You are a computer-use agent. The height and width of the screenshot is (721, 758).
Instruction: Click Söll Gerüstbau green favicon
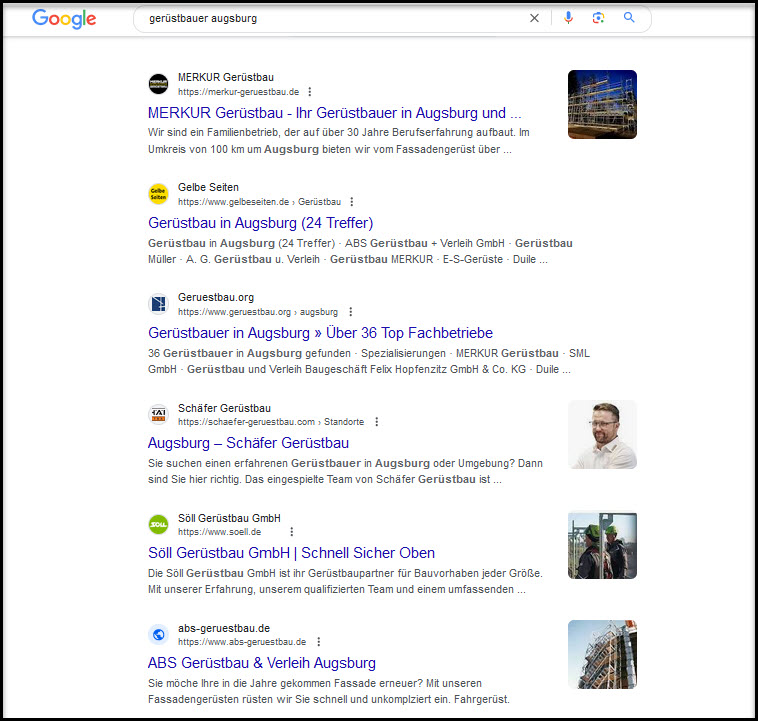(x=158, y=524)
